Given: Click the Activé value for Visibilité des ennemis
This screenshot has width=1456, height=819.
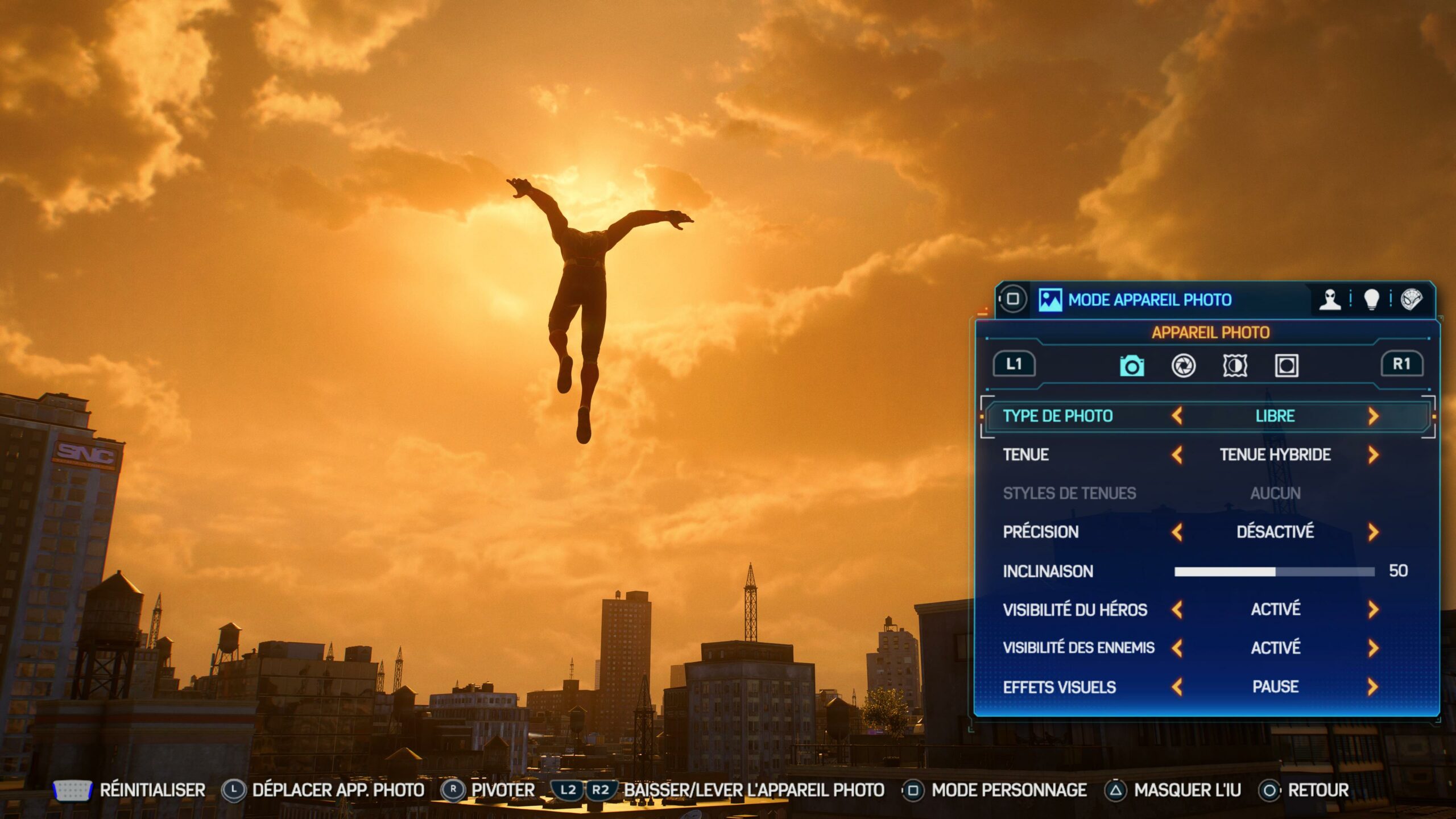Looking at the screenshot, I should click(x=1275, y=647).
